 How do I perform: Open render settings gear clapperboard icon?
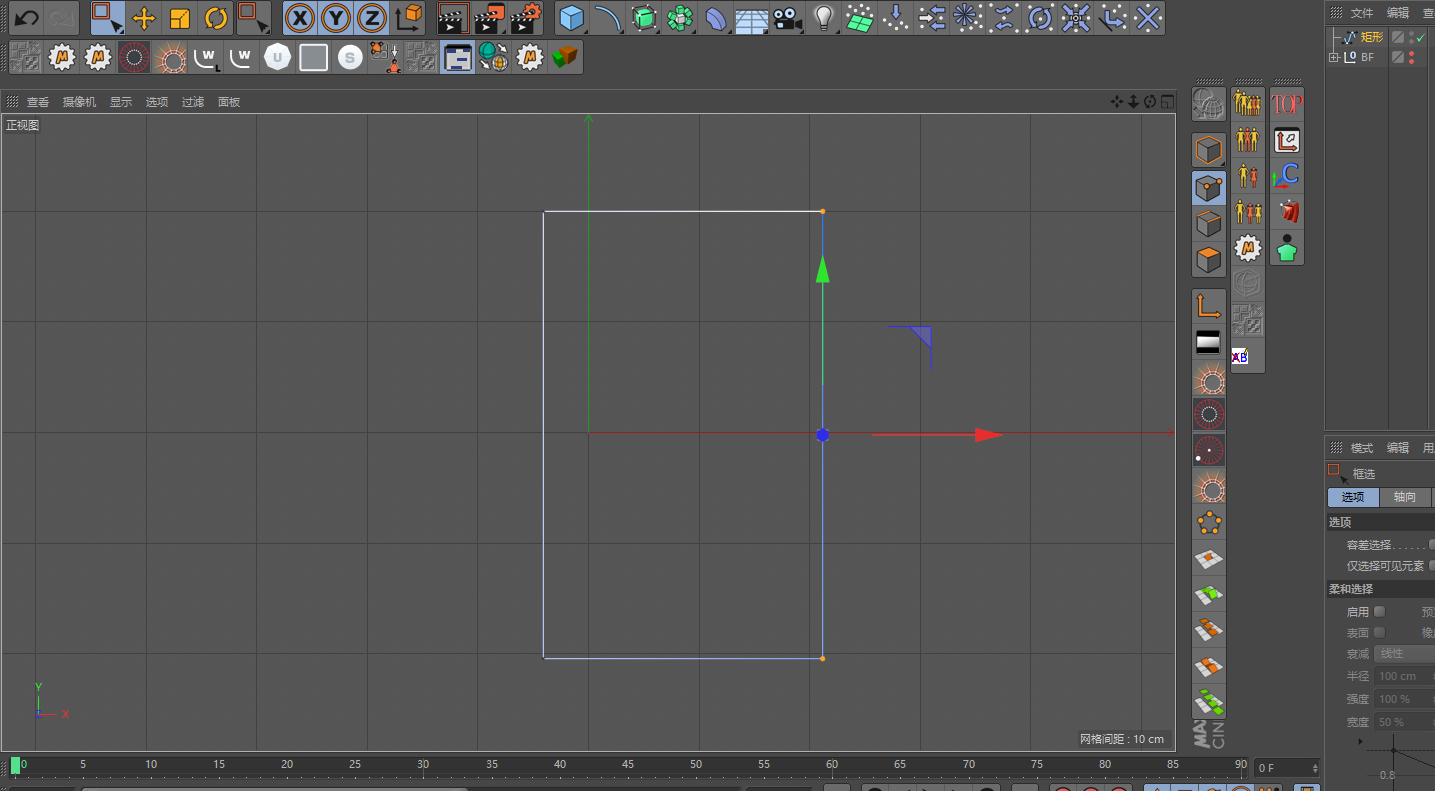point(526,18)
